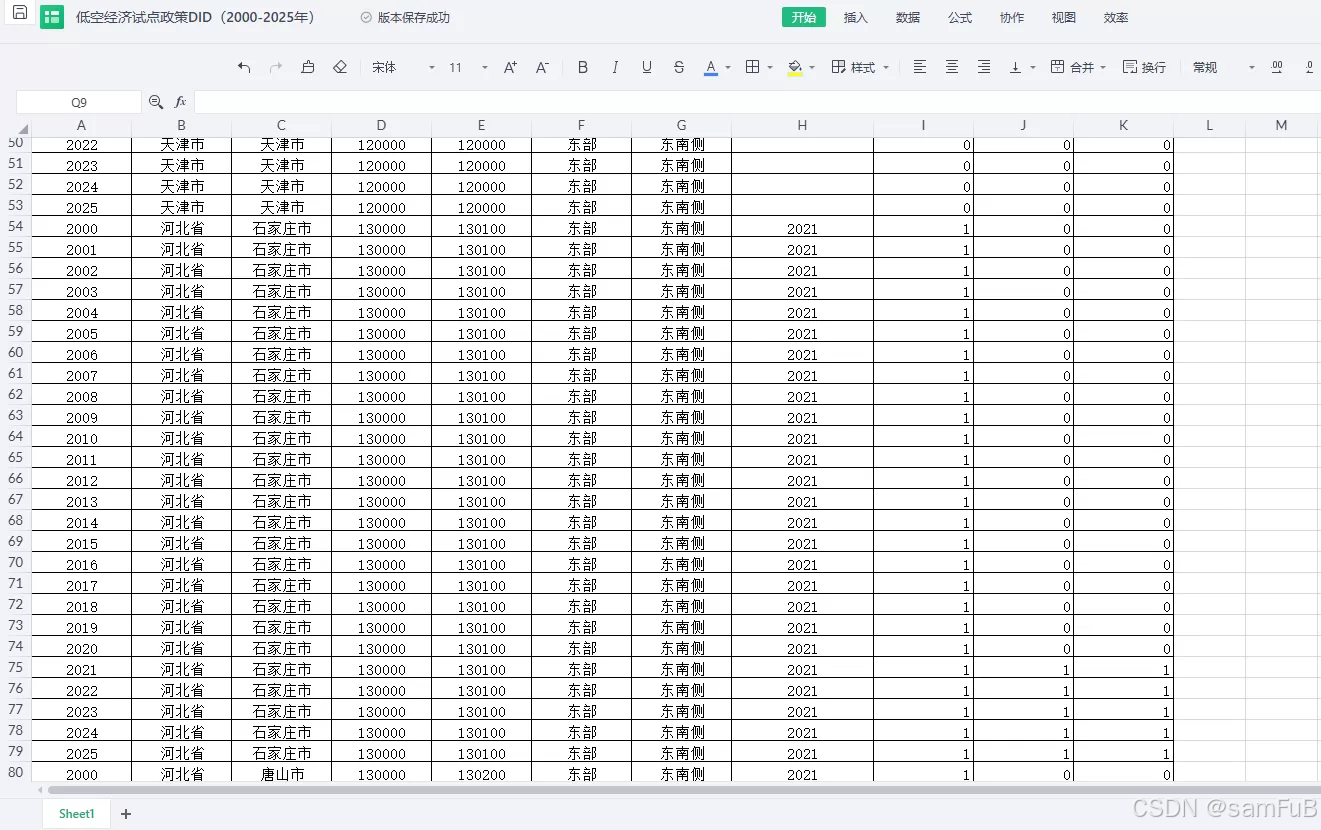Switch to the 开始 tab
Screen dimensions: 1321x830
[804, 17]
